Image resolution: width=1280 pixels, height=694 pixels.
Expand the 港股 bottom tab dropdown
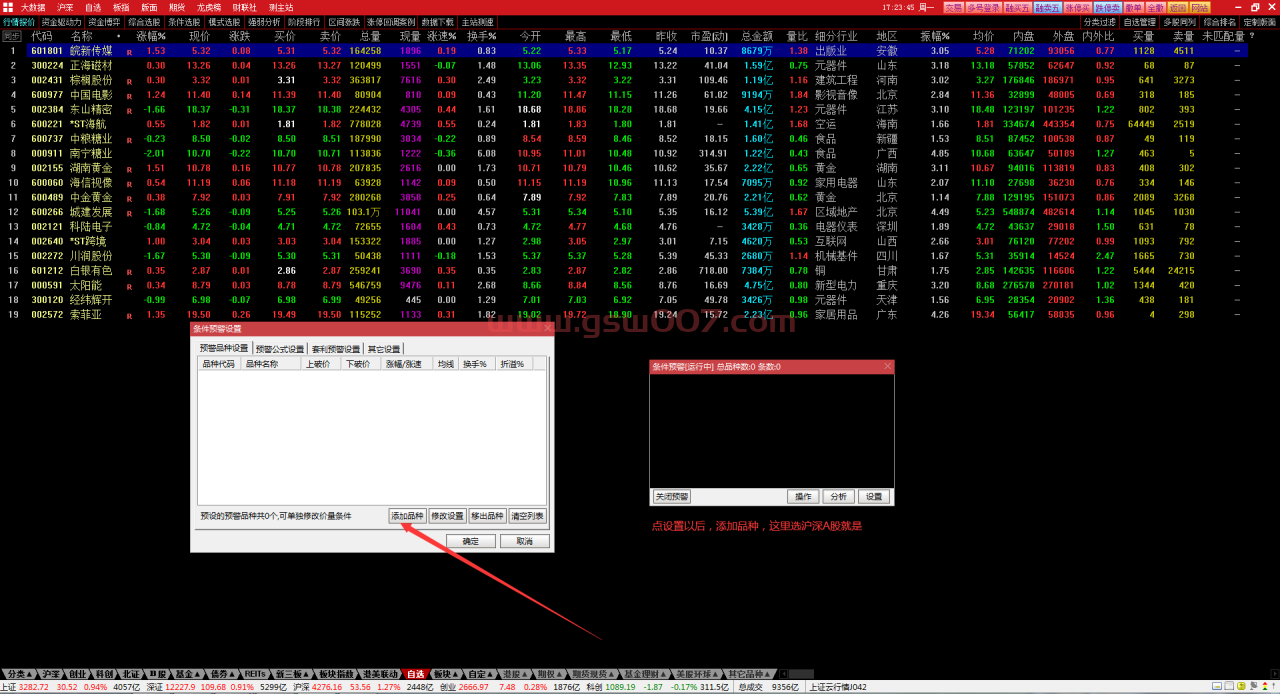[515, 674]
